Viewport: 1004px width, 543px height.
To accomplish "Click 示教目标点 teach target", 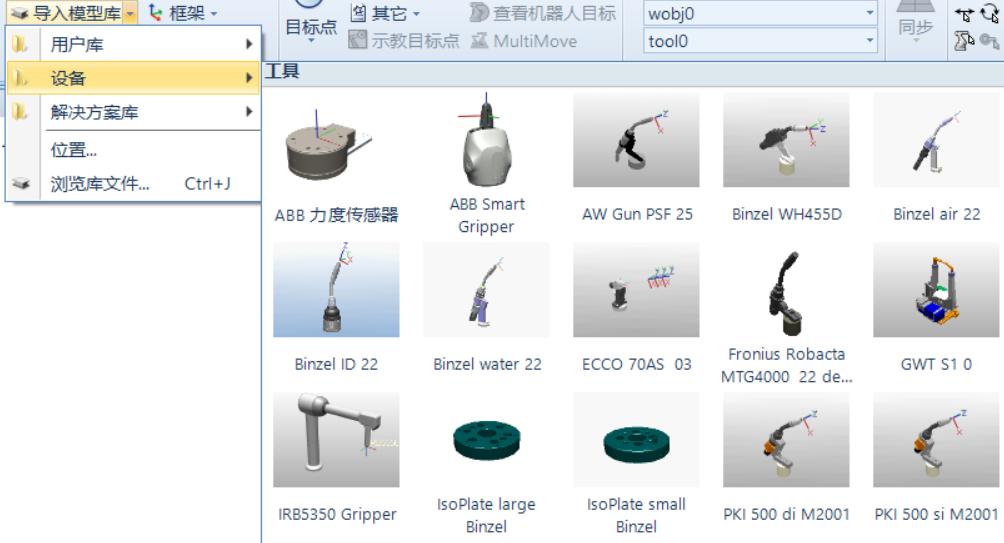I will pyautogui.click(x=404, y=41).
